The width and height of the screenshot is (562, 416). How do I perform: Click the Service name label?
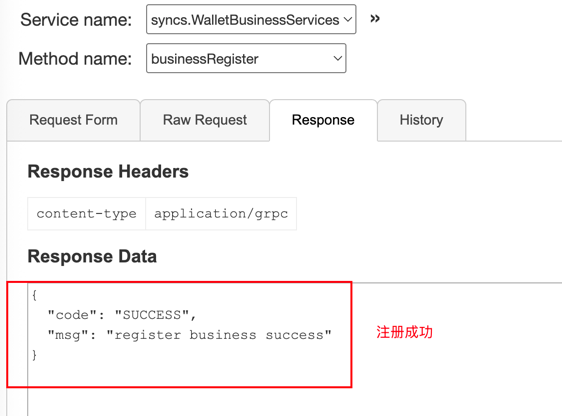76,20
